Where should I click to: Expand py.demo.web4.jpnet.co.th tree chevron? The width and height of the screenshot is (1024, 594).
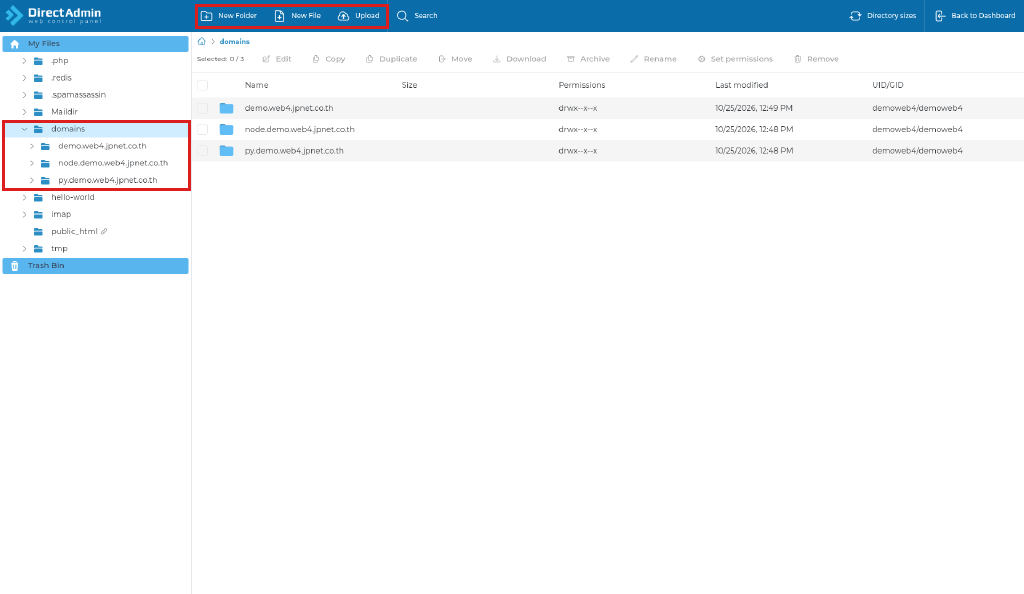coord(31,180)
